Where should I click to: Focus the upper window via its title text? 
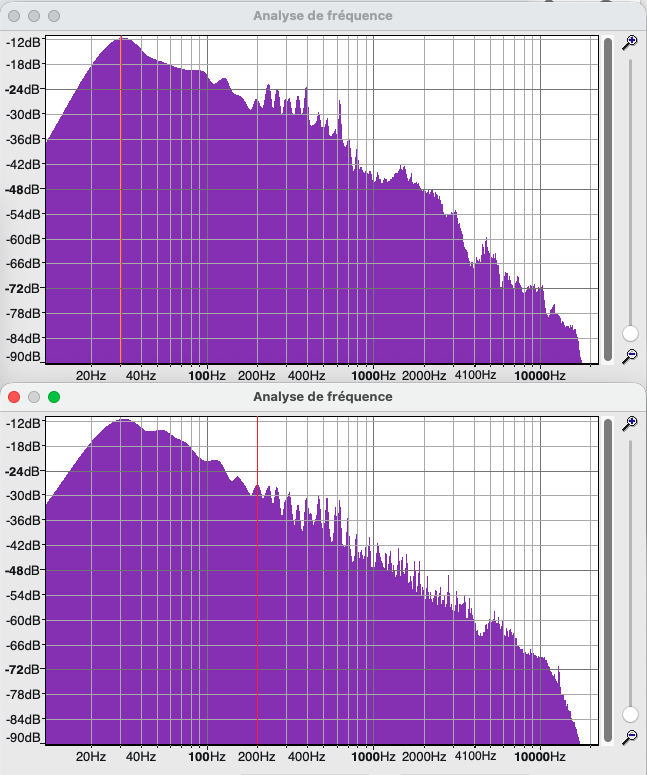(x=322, y=16)
